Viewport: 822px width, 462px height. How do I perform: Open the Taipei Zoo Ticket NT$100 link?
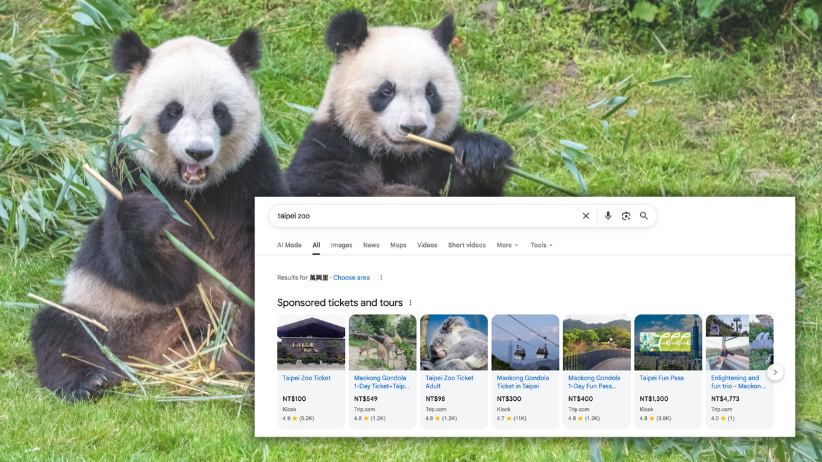pos(307,378)
